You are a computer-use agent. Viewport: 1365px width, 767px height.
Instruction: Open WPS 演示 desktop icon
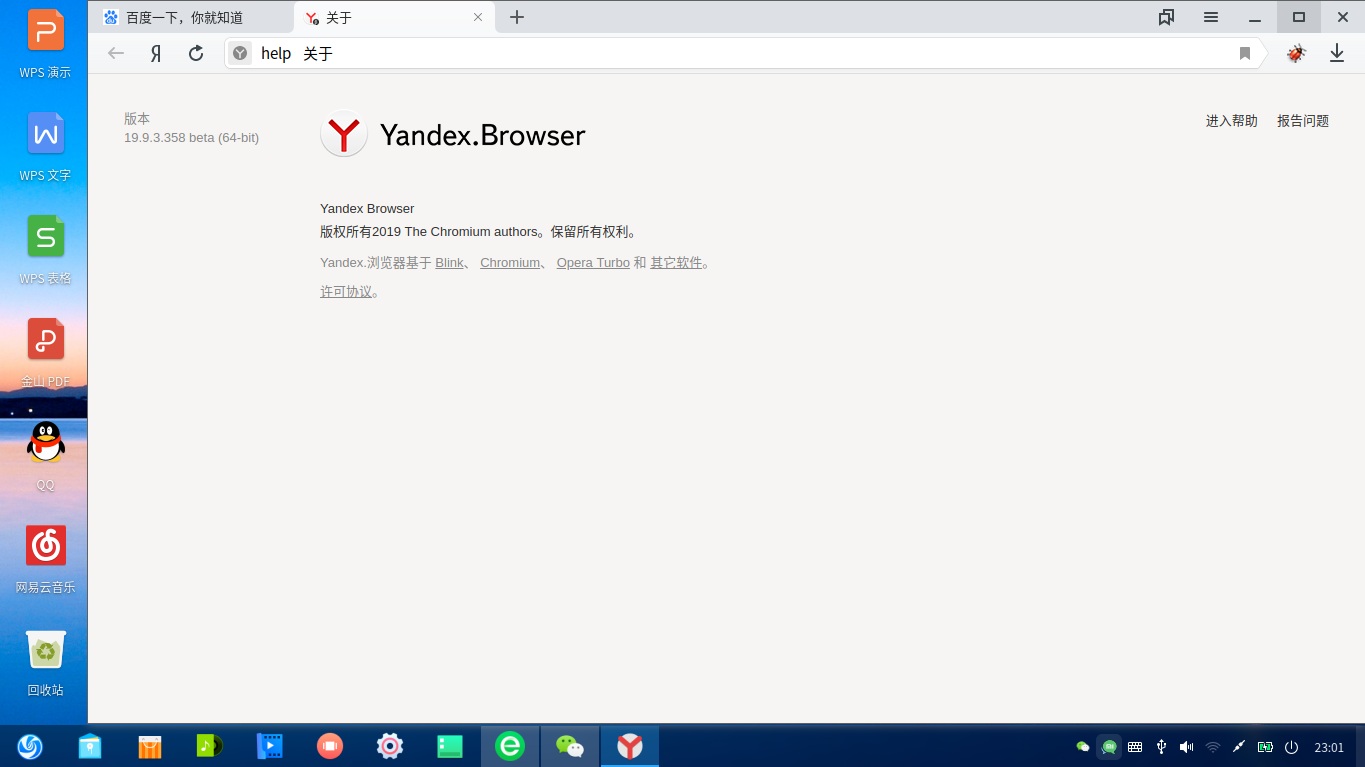pos(45,44)
